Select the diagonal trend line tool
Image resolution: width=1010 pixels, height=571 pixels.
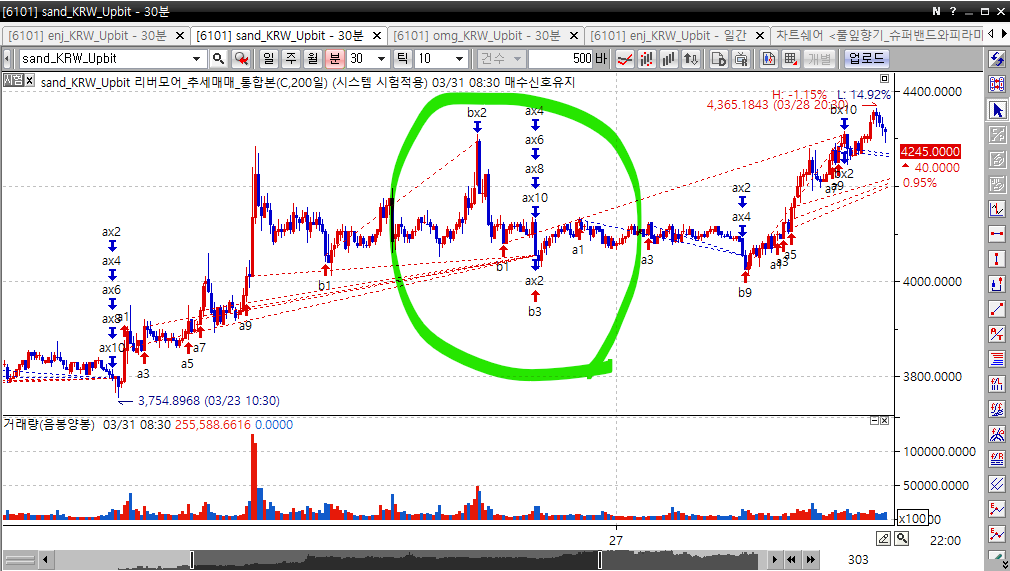(997, 309)
